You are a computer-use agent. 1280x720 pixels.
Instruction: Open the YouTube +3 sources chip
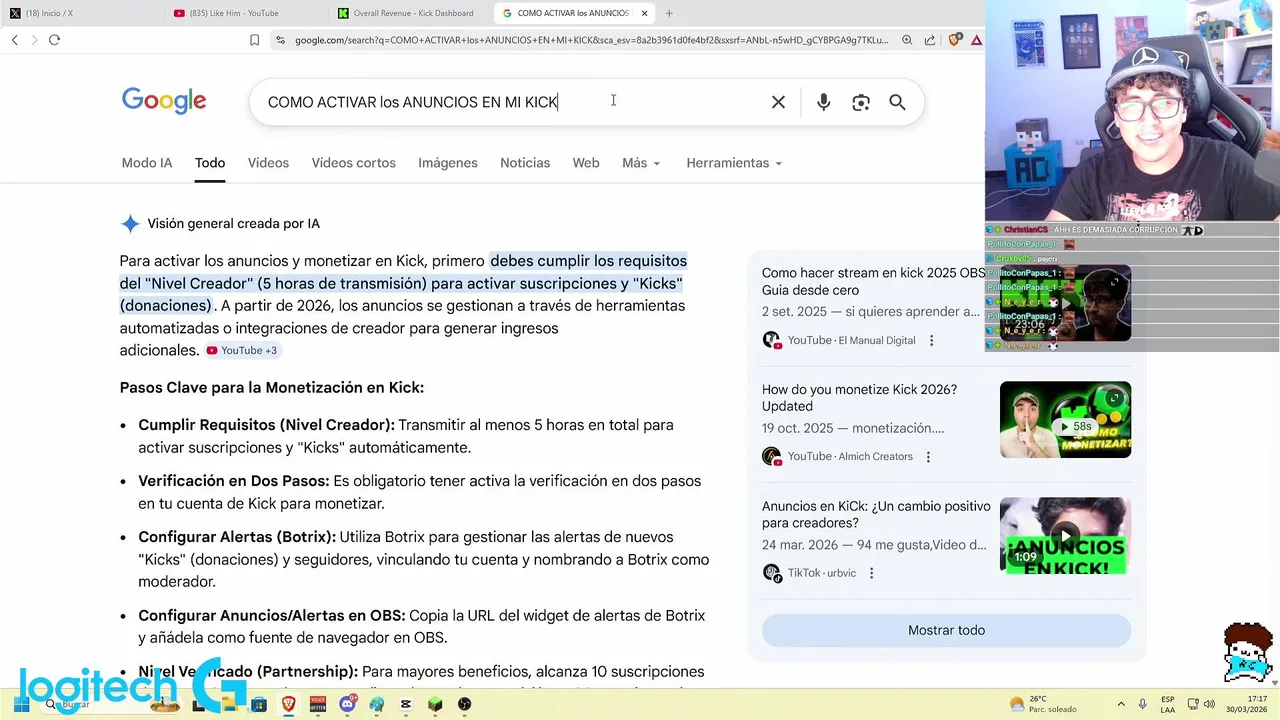[243, 350]
